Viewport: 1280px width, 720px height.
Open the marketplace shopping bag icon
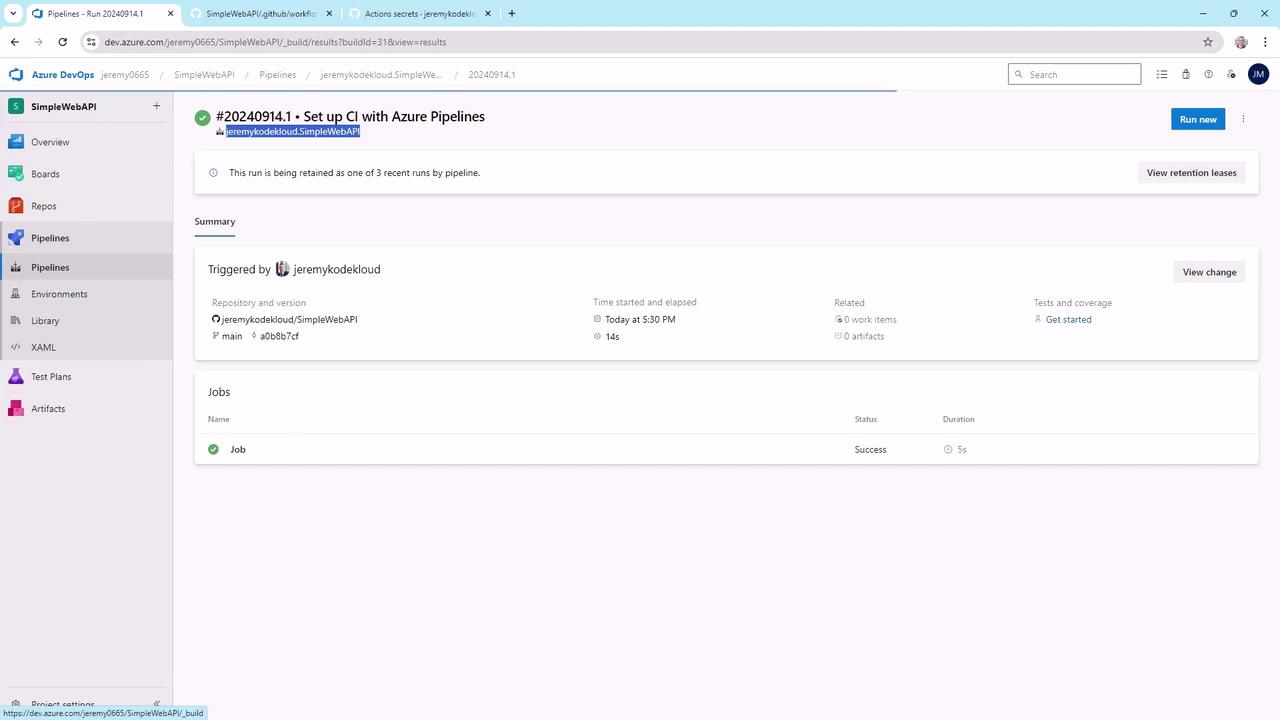(1185, 74)
